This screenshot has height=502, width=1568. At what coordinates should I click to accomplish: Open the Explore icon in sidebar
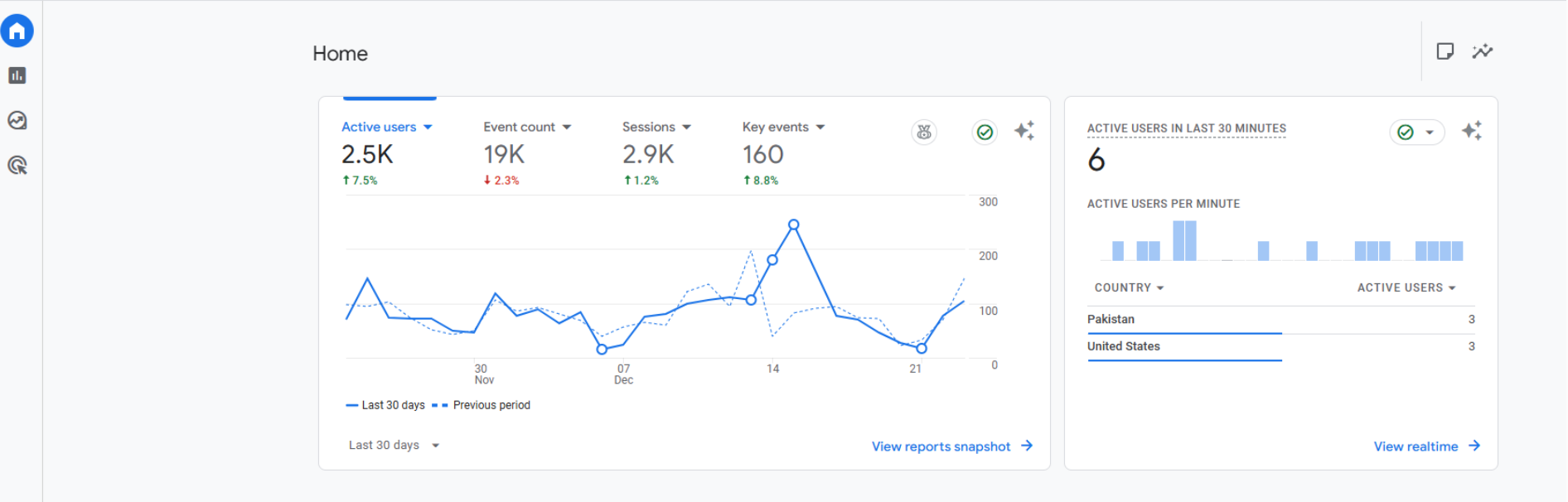(x=17, y=121)
